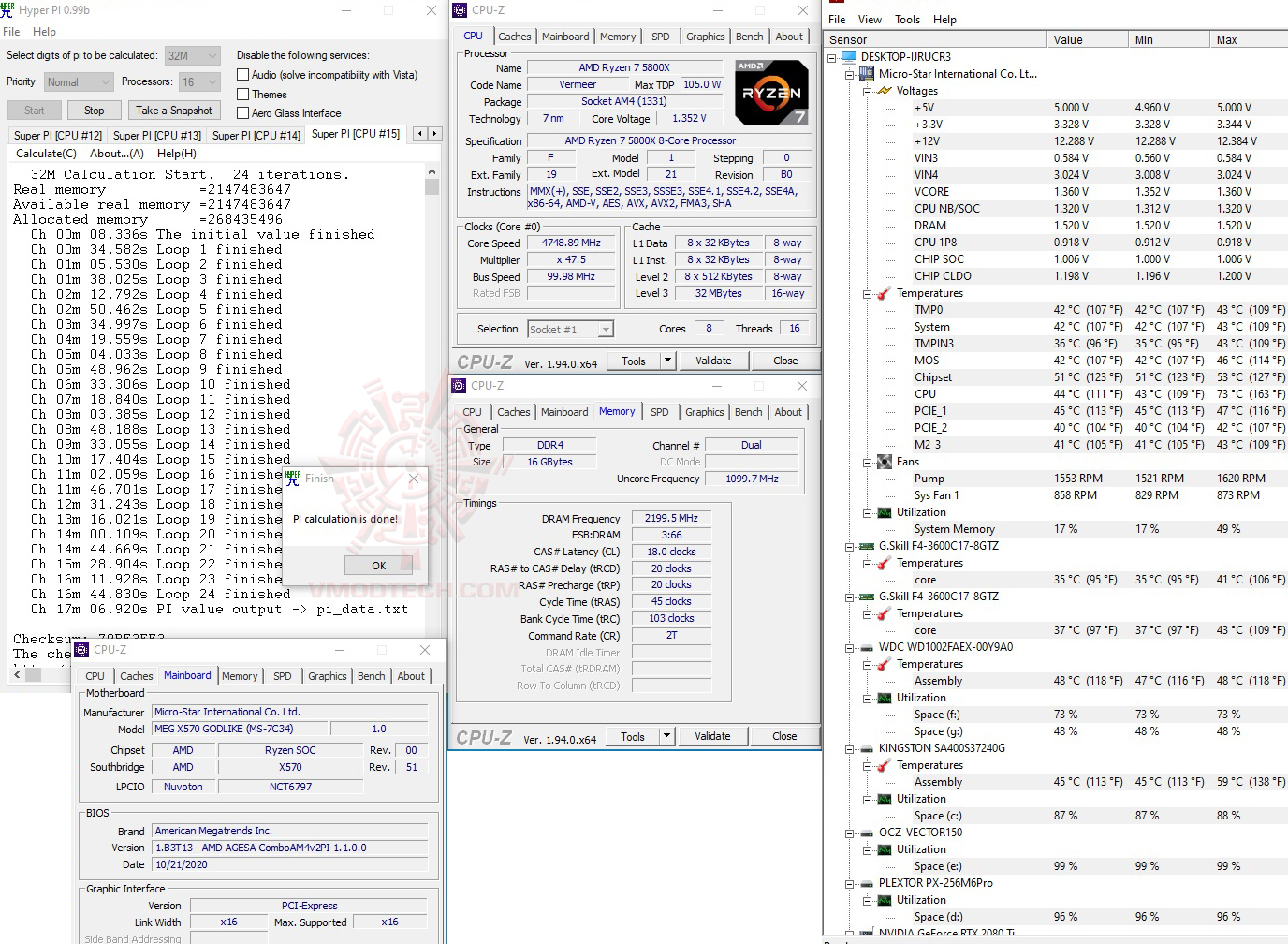Open the Tools dropdown arrow in the Processor CPU-Z window

667,361
